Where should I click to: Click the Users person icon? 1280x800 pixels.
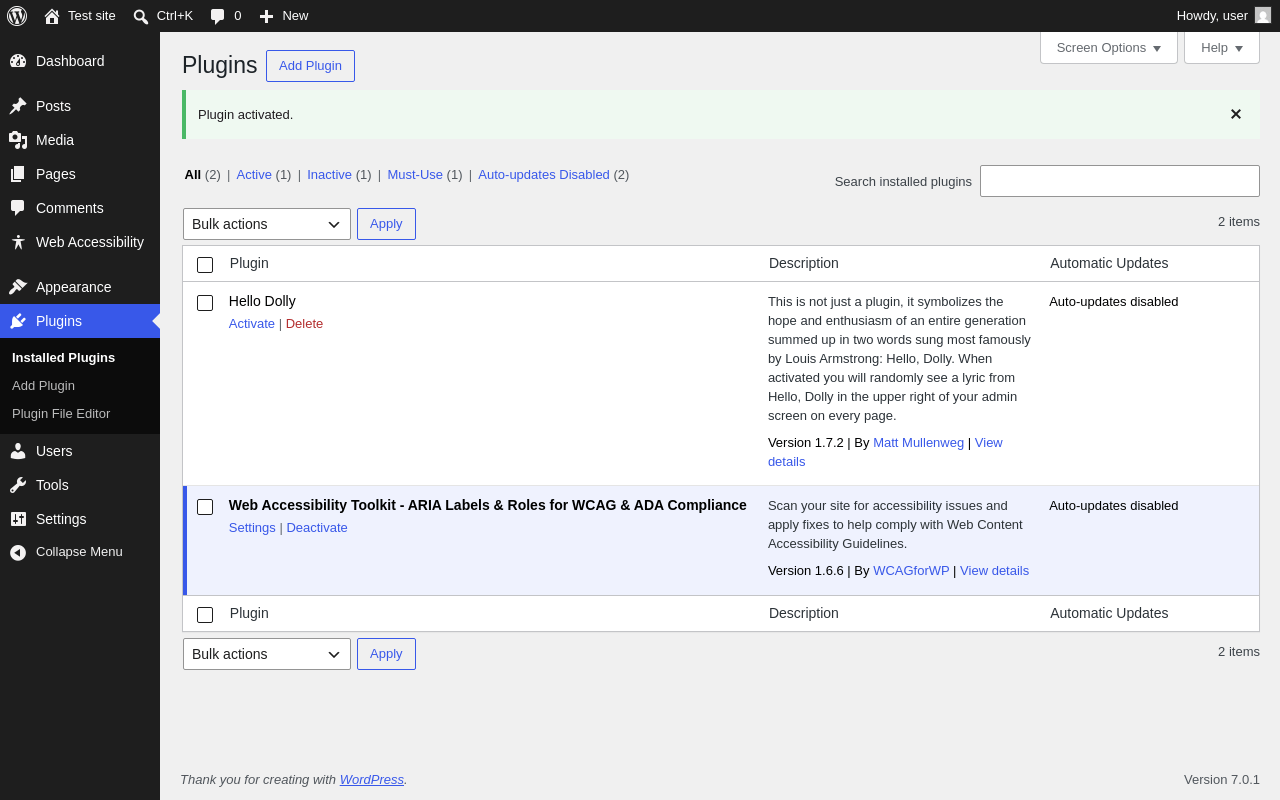click(18, 451)
